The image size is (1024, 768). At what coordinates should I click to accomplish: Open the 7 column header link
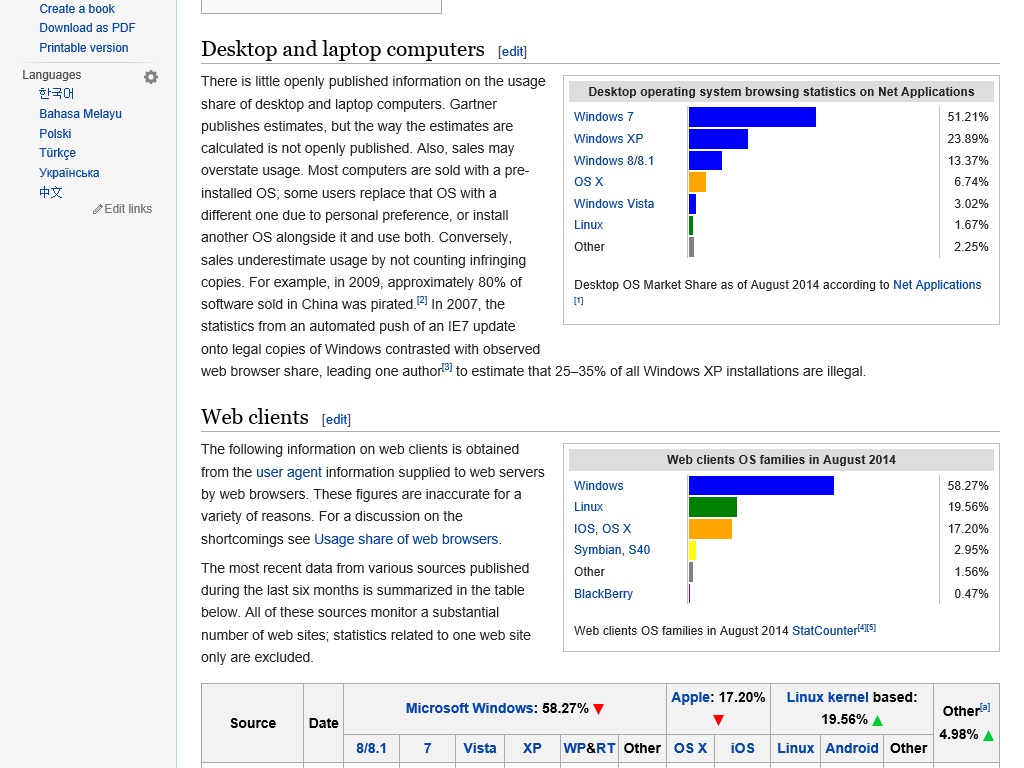point(427,748)
